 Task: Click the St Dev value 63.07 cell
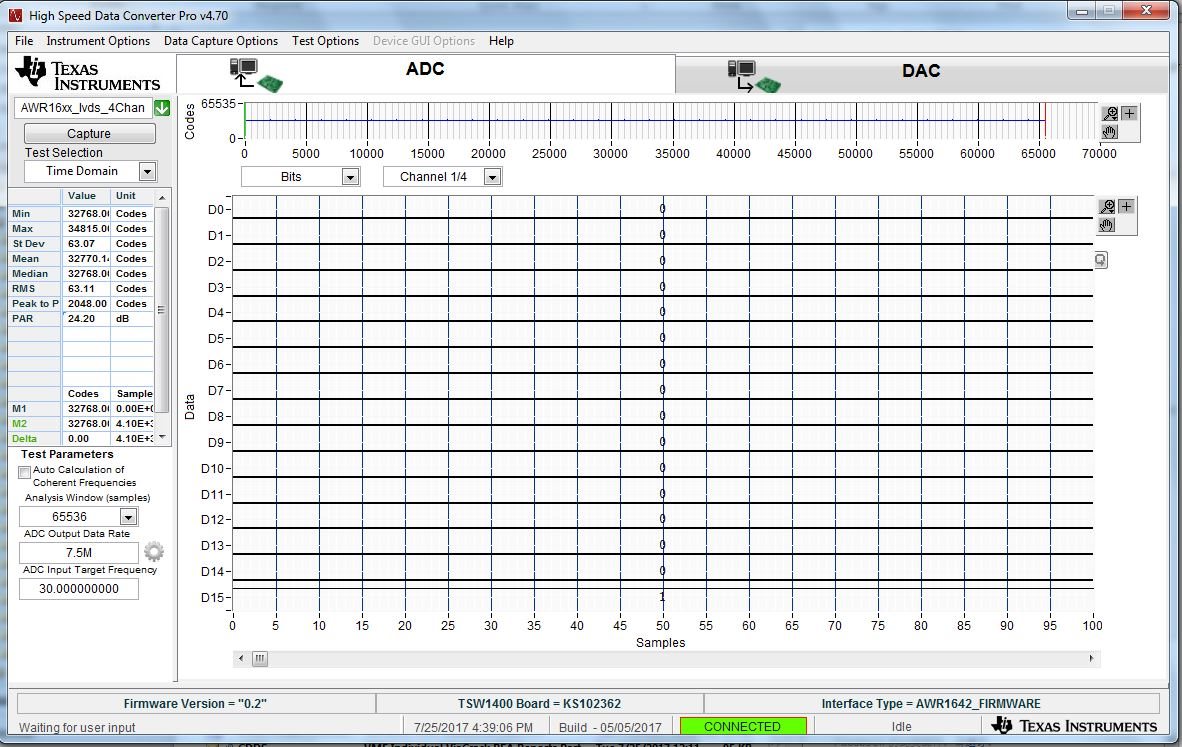(x=87, y=244)
